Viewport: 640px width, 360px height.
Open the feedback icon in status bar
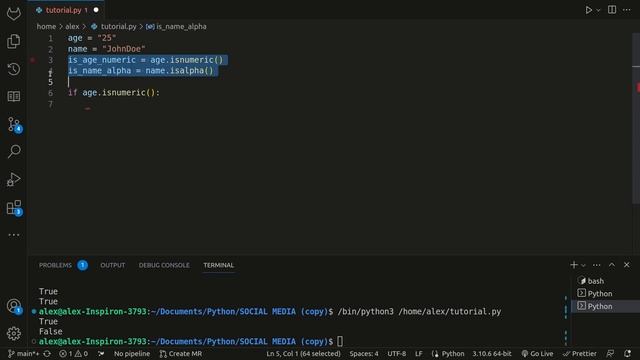pos(610,353)
